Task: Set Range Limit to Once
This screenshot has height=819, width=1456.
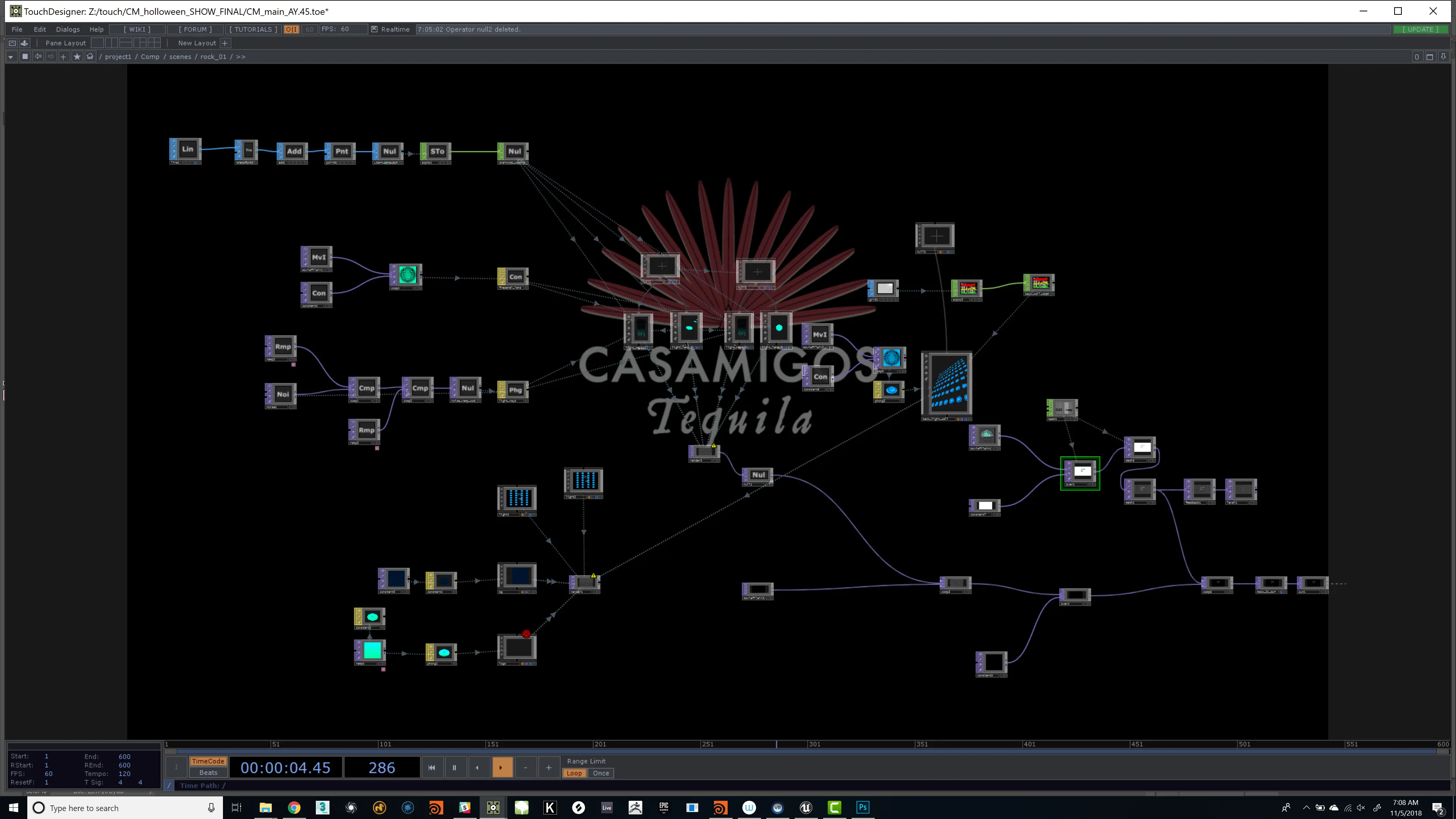Action: (601, 773)
